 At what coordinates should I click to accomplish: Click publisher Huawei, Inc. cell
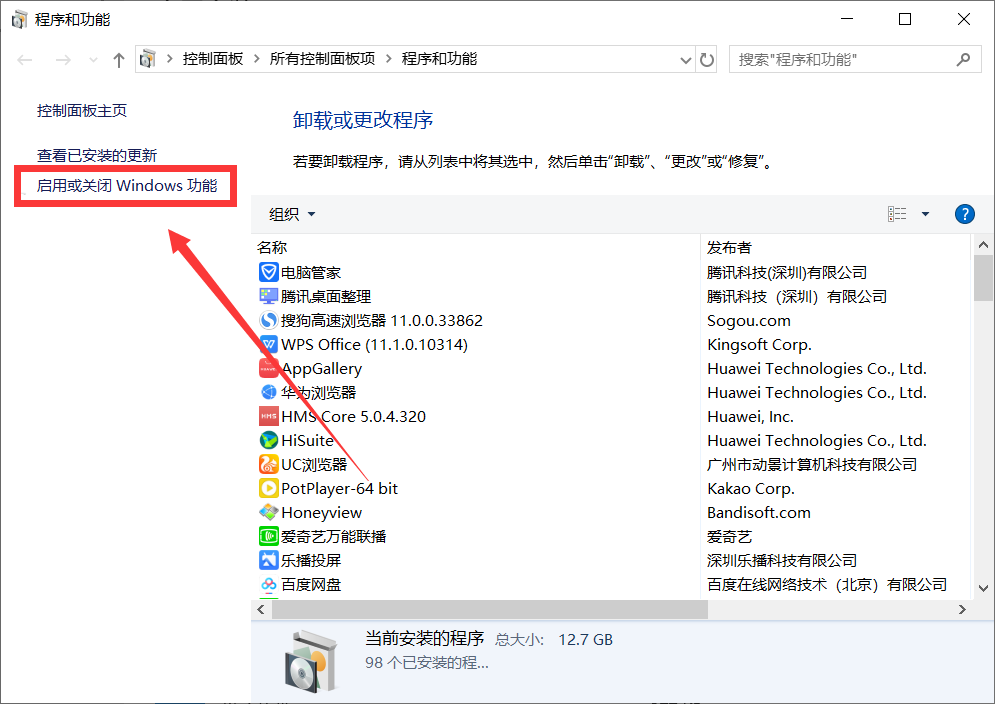coord(750,416)
